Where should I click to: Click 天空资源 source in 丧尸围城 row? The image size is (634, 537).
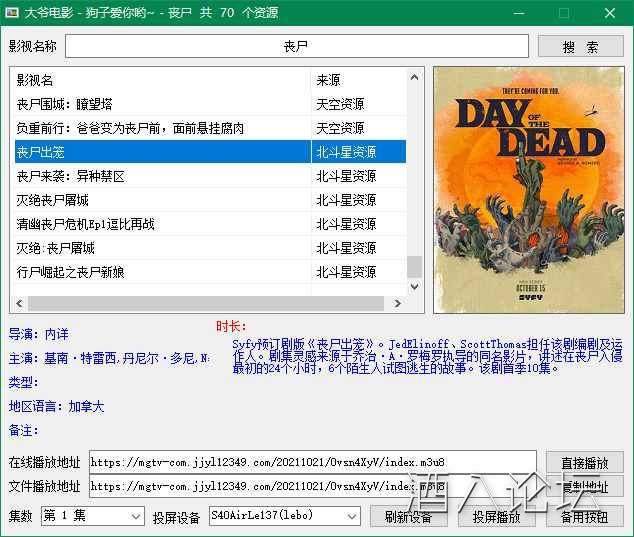[340, 104]
